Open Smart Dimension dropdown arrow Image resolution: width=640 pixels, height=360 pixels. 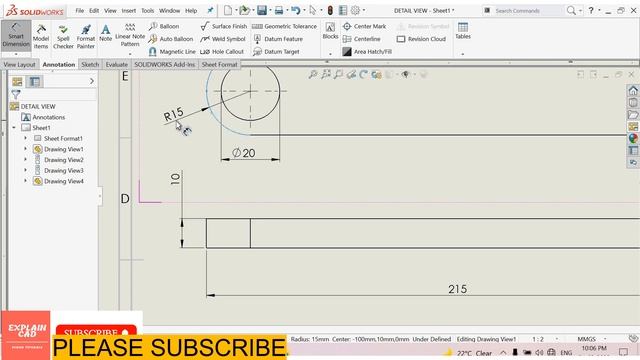pyautogui.click(x=16, y=54)
